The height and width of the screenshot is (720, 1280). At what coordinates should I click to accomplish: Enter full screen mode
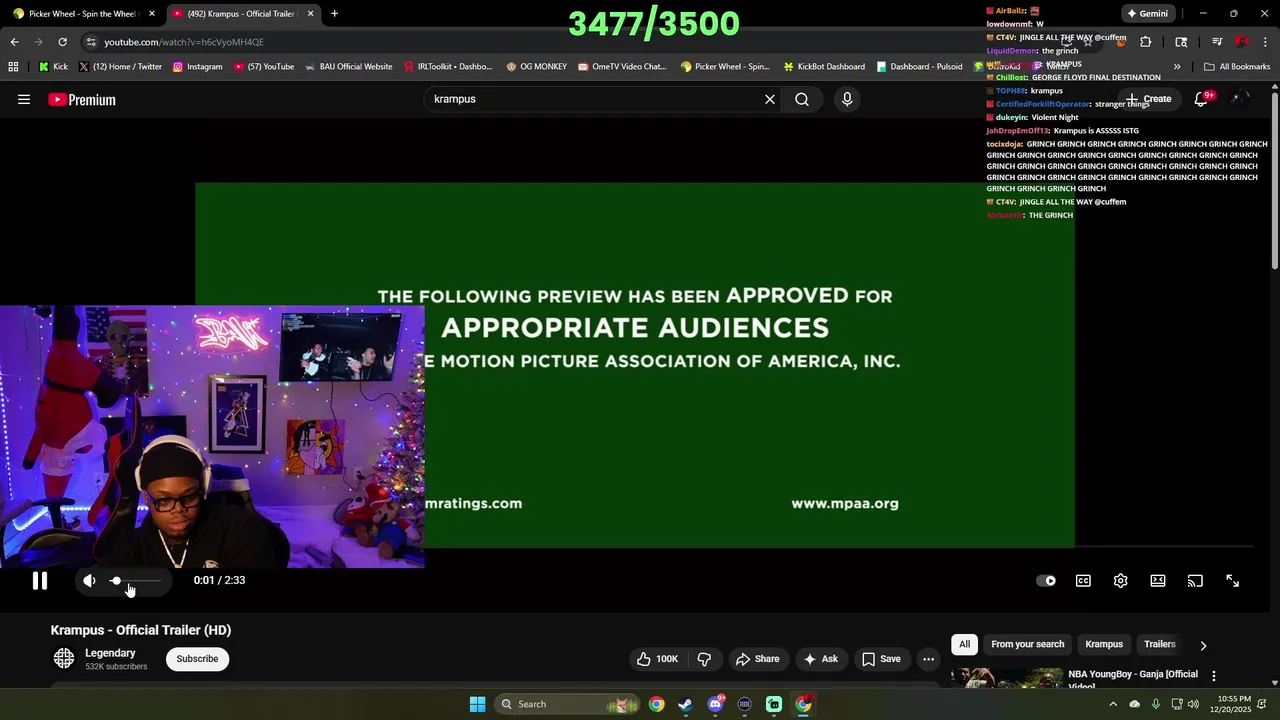[x=1232, y=581]
